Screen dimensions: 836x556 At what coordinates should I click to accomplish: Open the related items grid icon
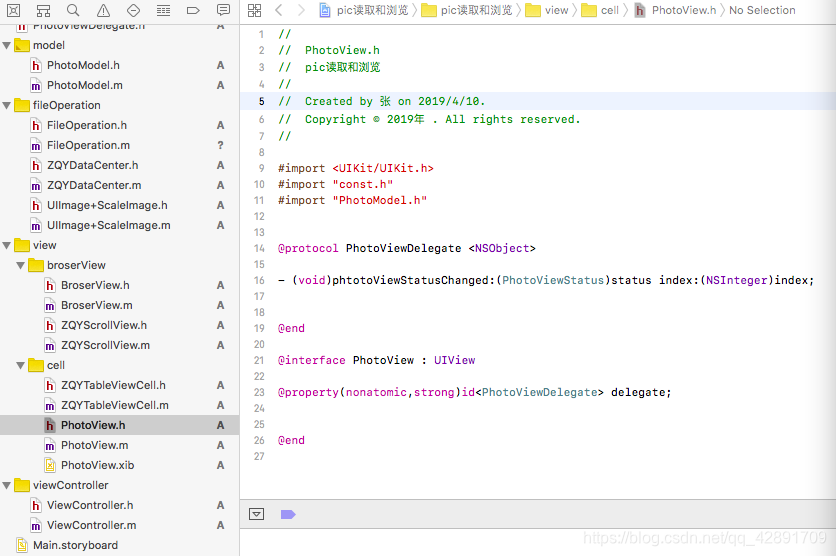pos(255,10)
